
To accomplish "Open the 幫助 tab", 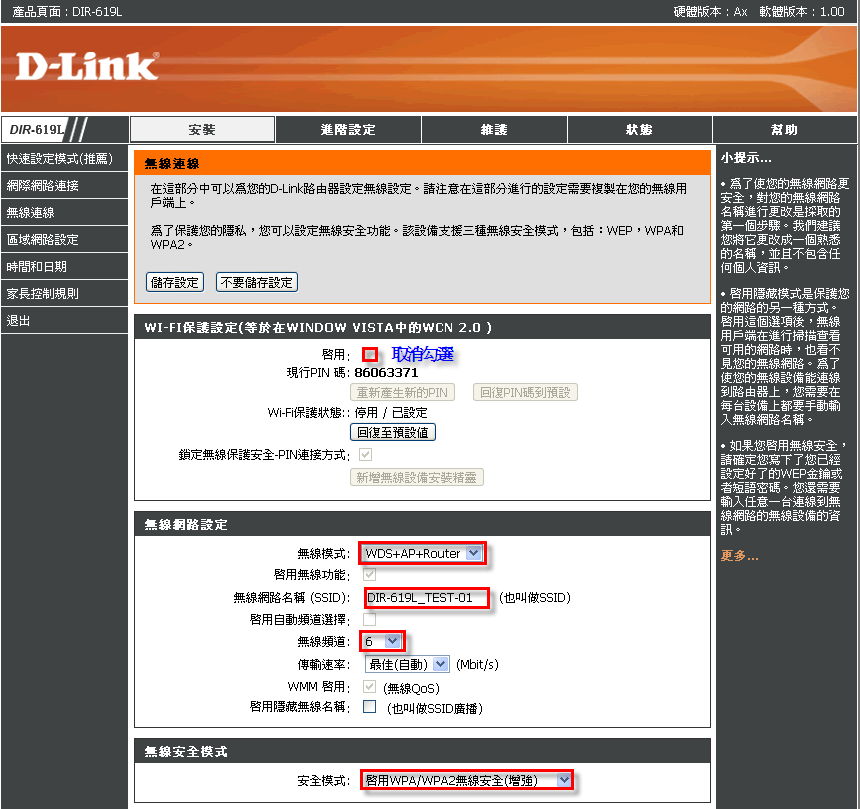I will [784, 129].
